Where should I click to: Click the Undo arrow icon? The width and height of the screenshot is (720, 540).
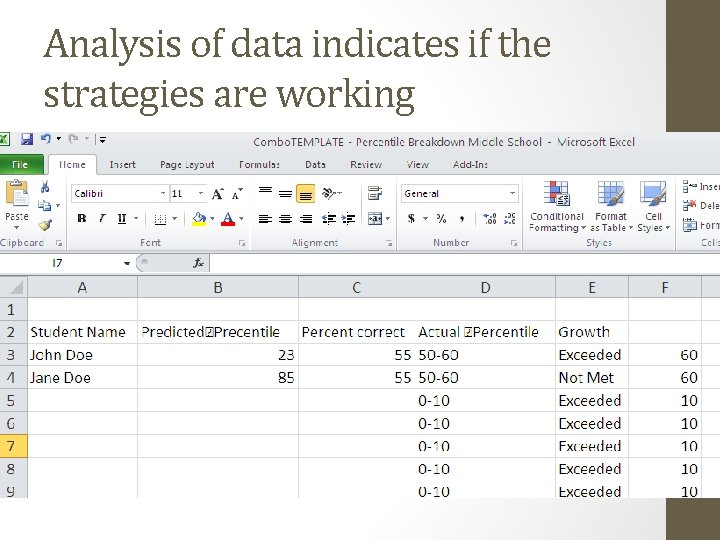(46, 139)
